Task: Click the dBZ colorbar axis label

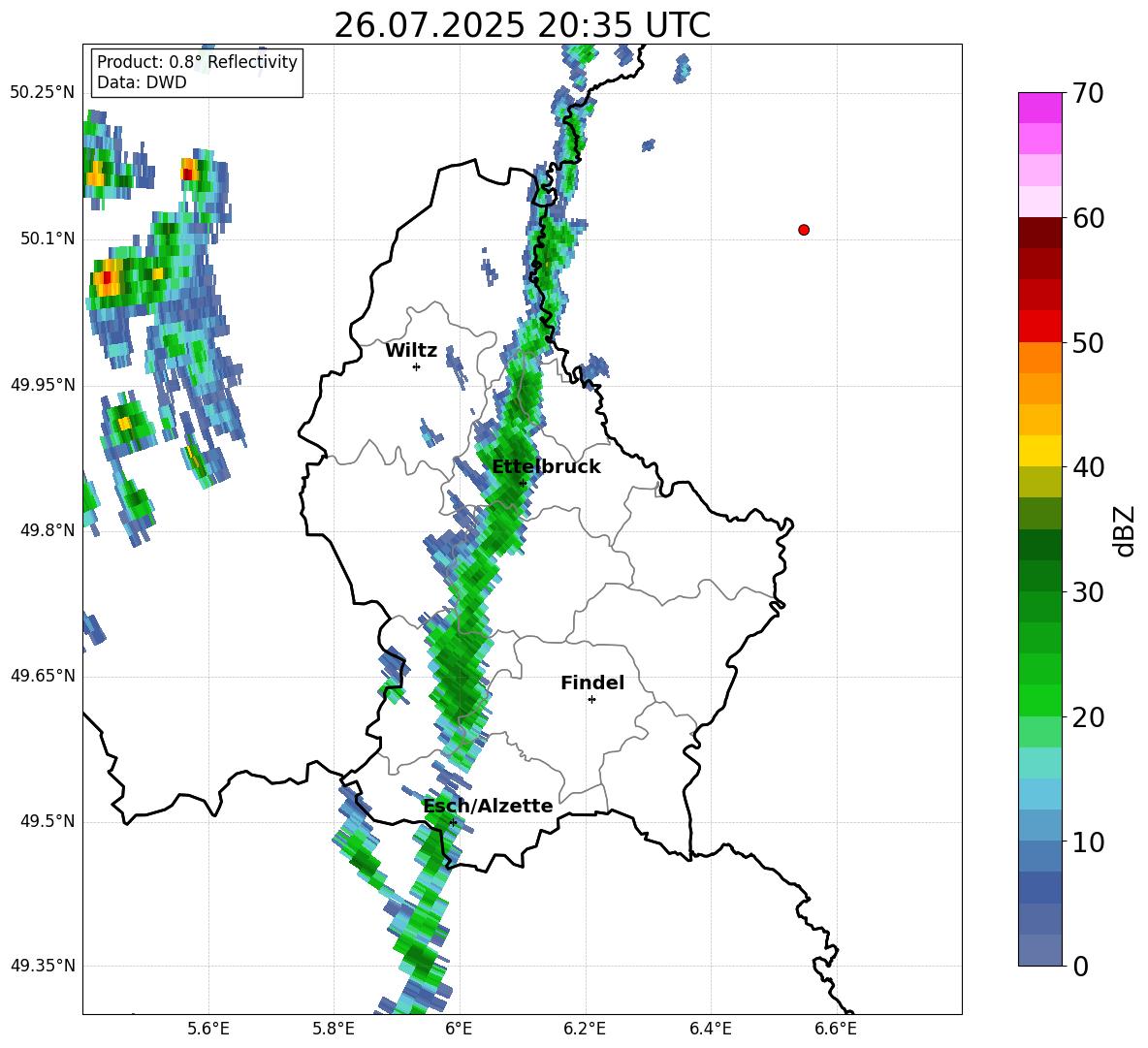Action: [1124, 530]
